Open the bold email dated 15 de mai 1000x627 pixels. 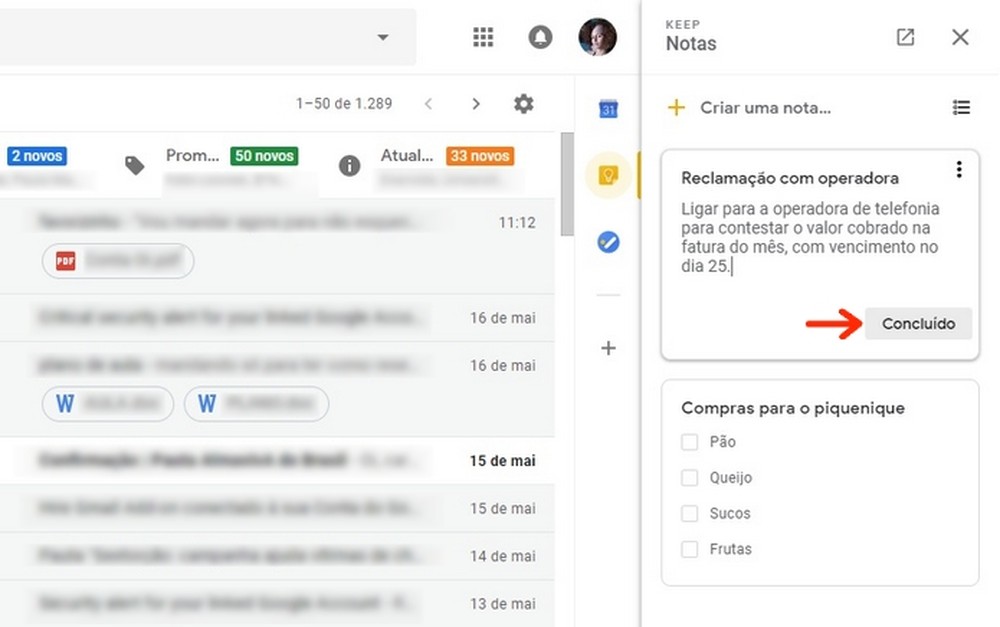pyautogui.click(x=277, y=461)
